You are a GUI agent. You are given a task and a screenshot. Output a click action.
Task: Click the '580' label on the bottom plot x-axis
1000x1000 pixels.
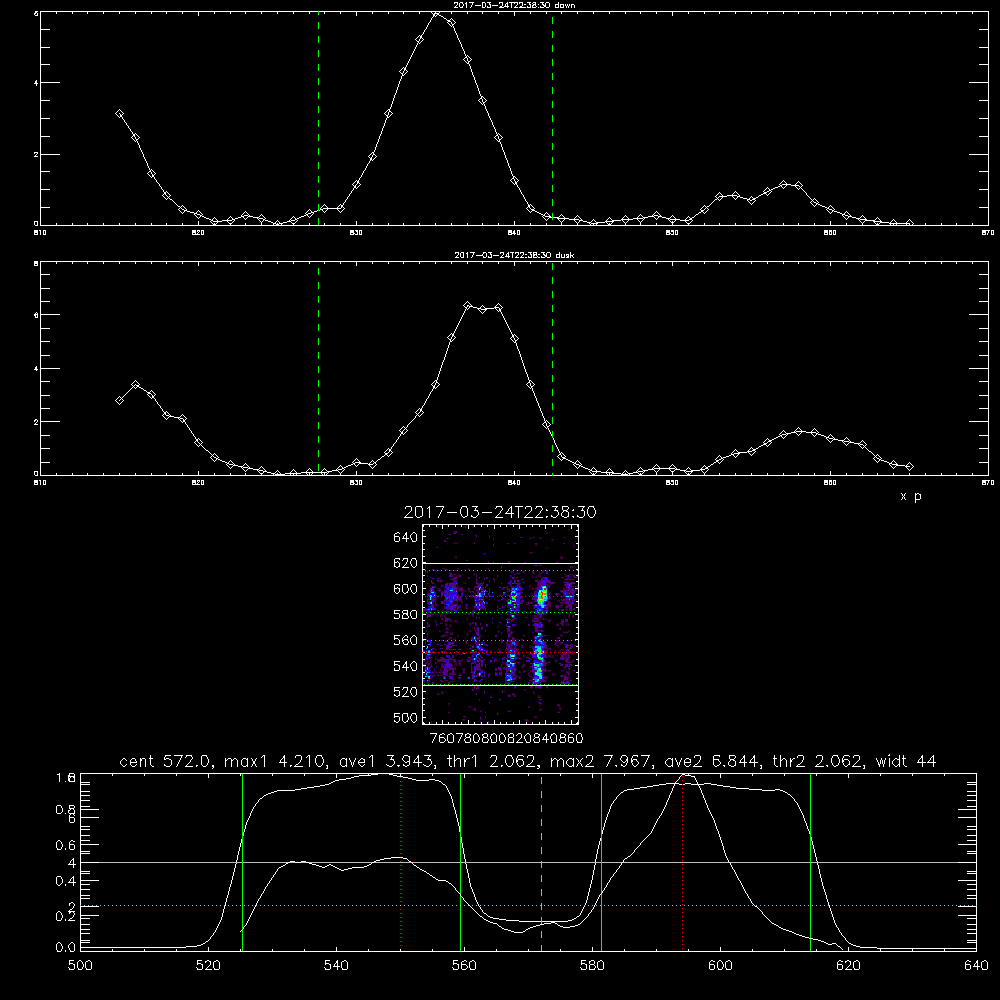pyautogui.click(x=592, y=966)
